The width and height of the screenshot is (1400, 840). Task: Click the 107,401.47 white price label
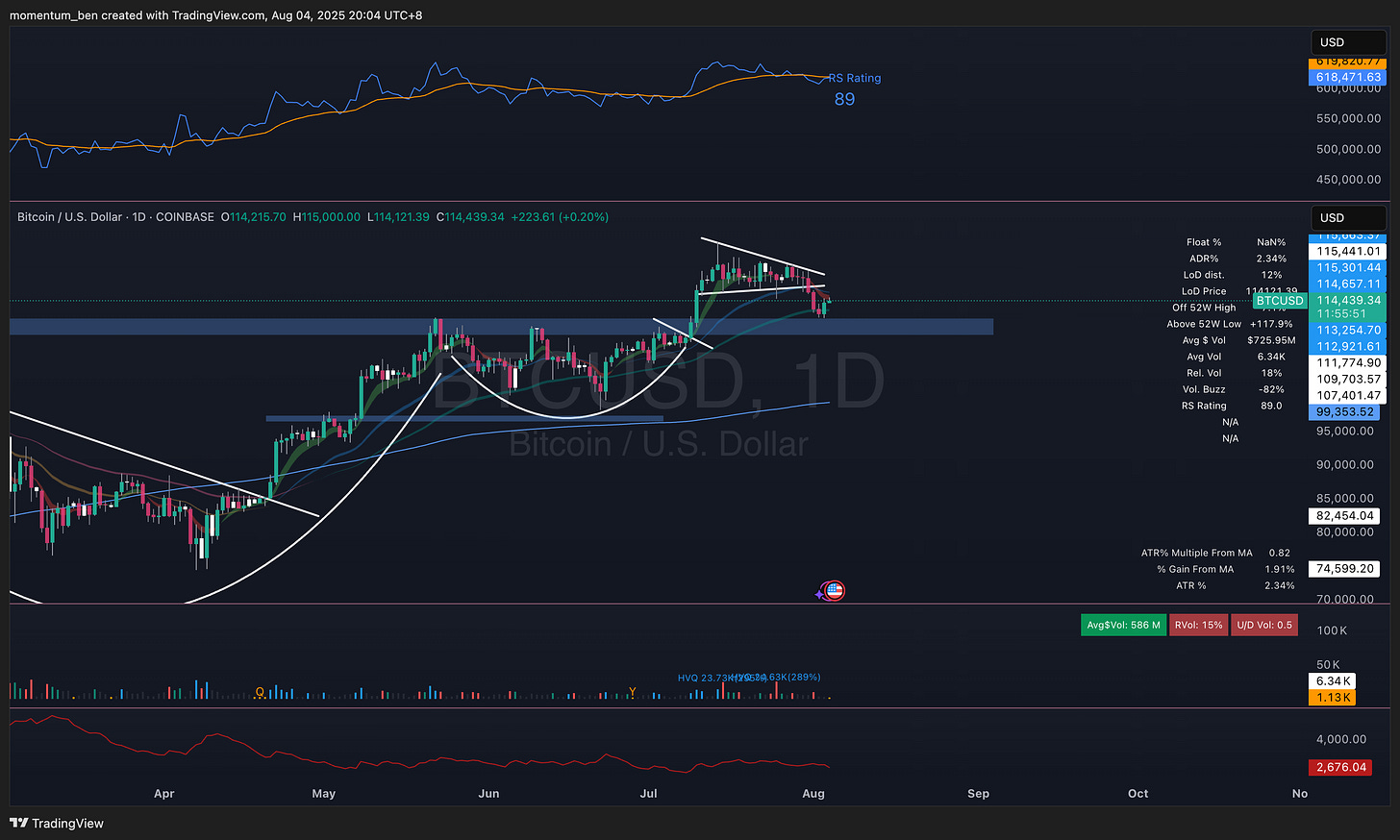click(1348, 395)
